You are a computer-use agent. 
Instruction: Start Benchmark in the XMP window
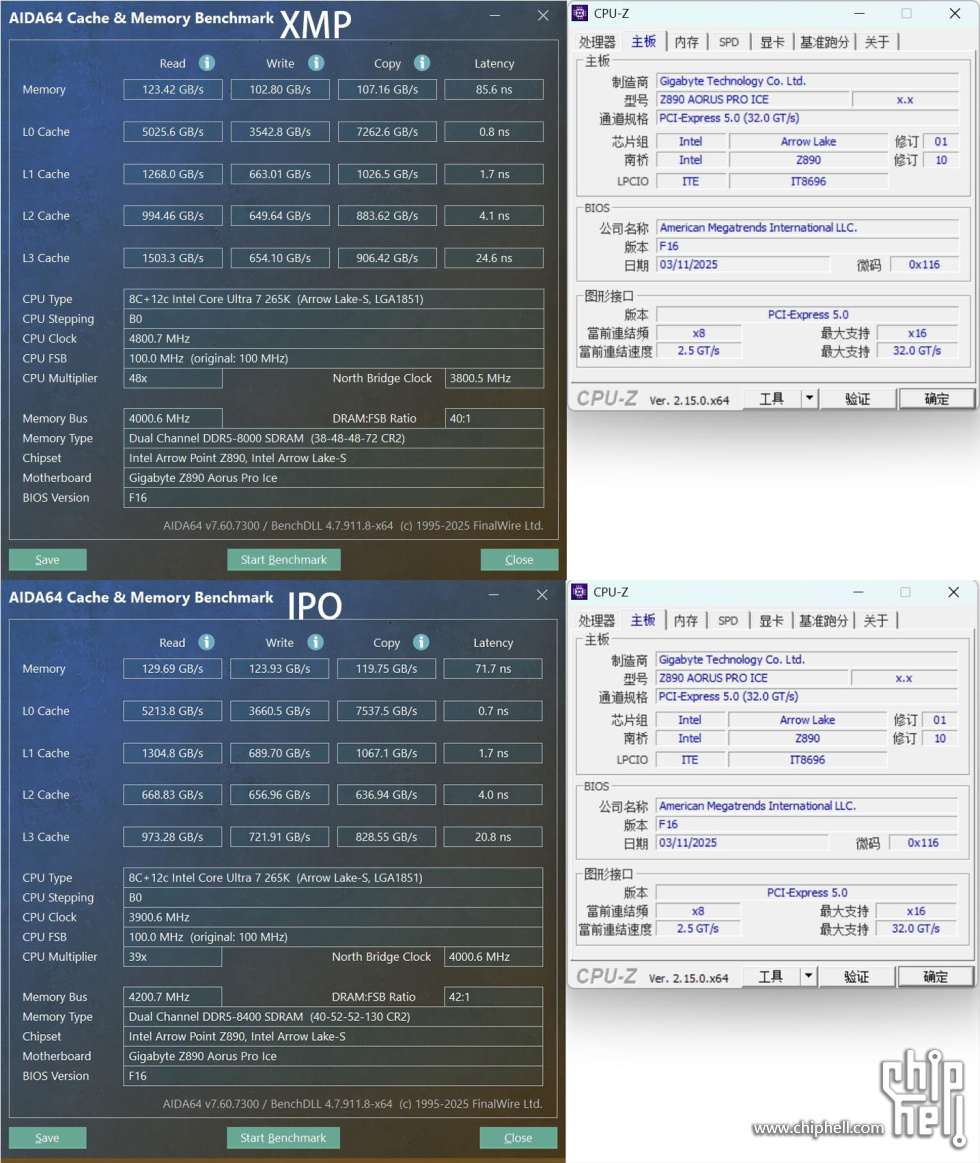click(x=283, y=560)
